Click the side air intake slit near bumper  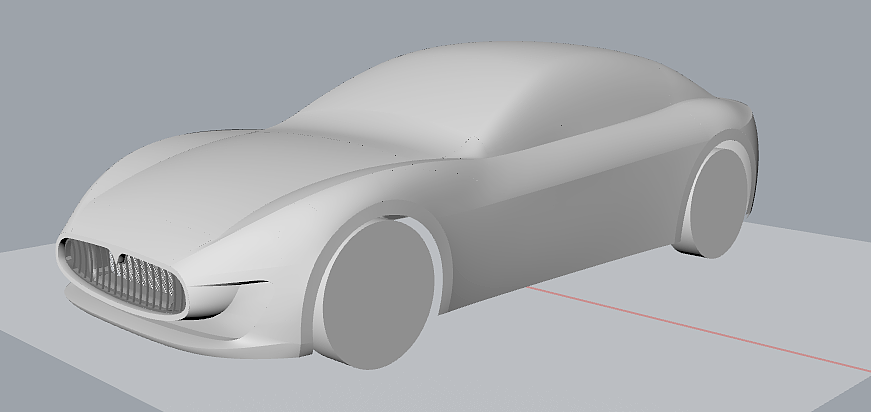[230, 288]
